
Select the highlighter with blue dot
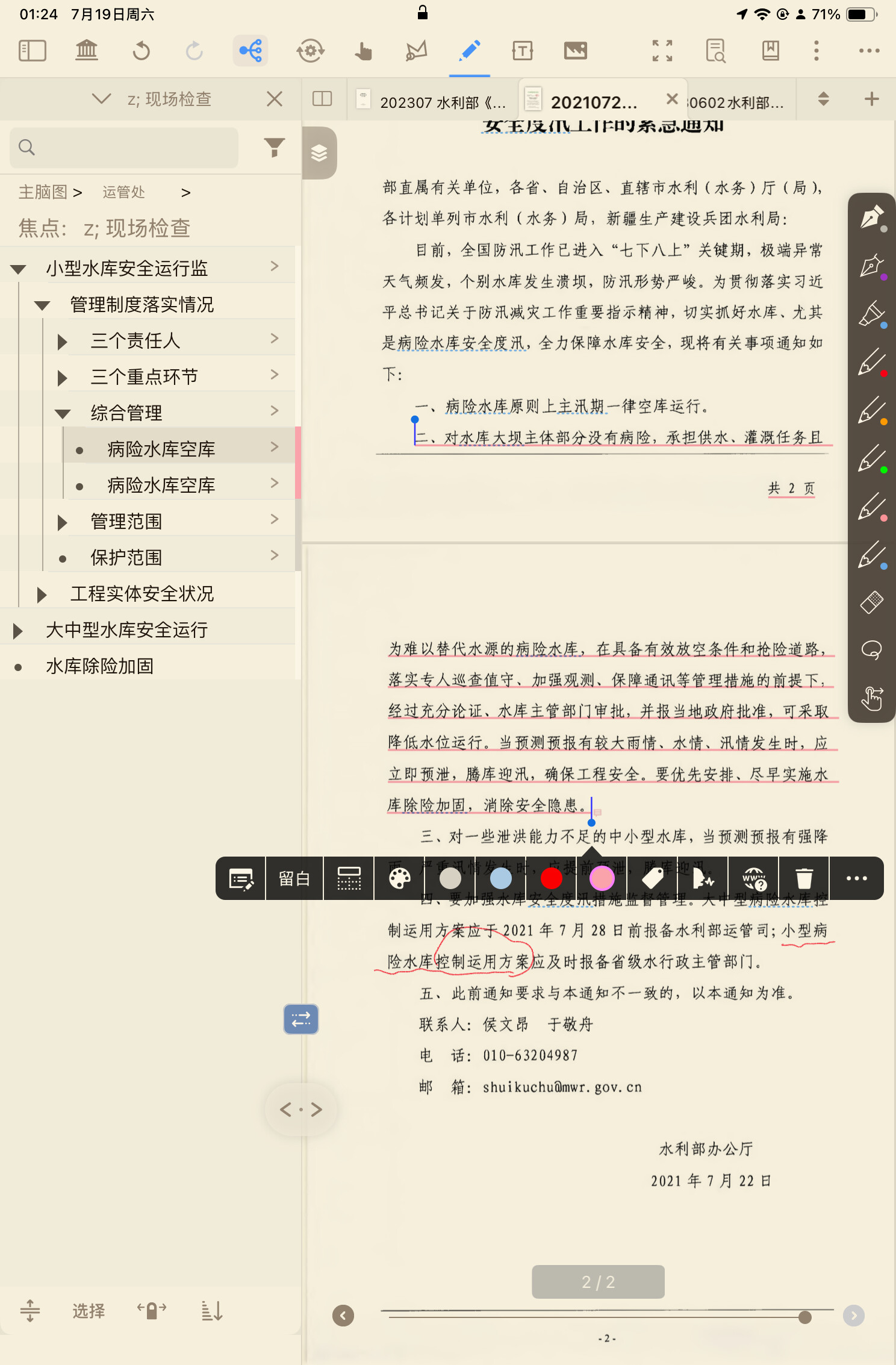[871, 313]
